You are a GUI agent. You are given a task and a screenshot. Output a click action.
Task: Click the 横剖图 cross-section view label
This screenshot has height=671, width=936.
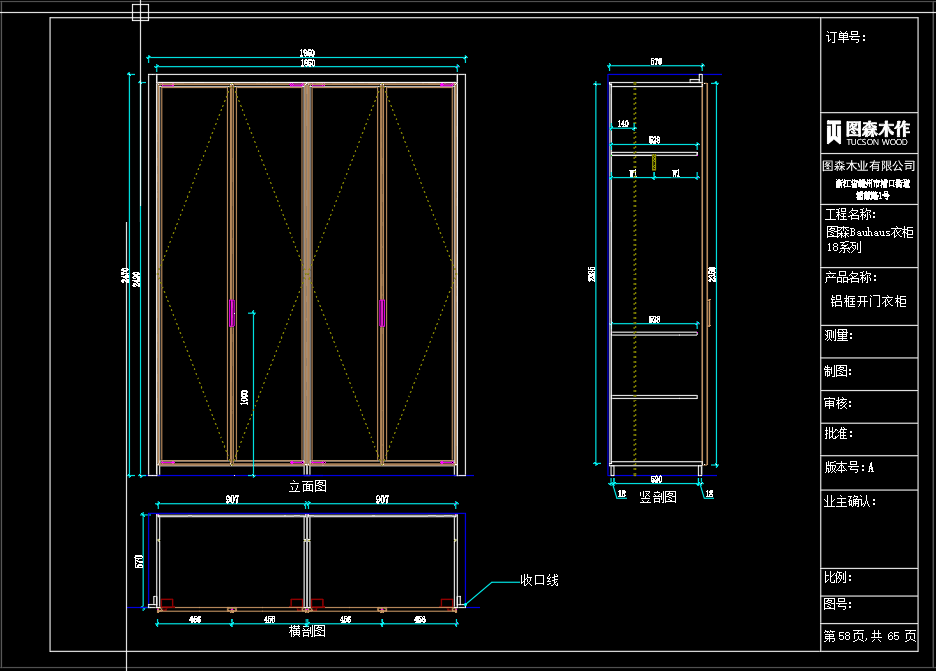pyautogui.click(x=307, y=631)
